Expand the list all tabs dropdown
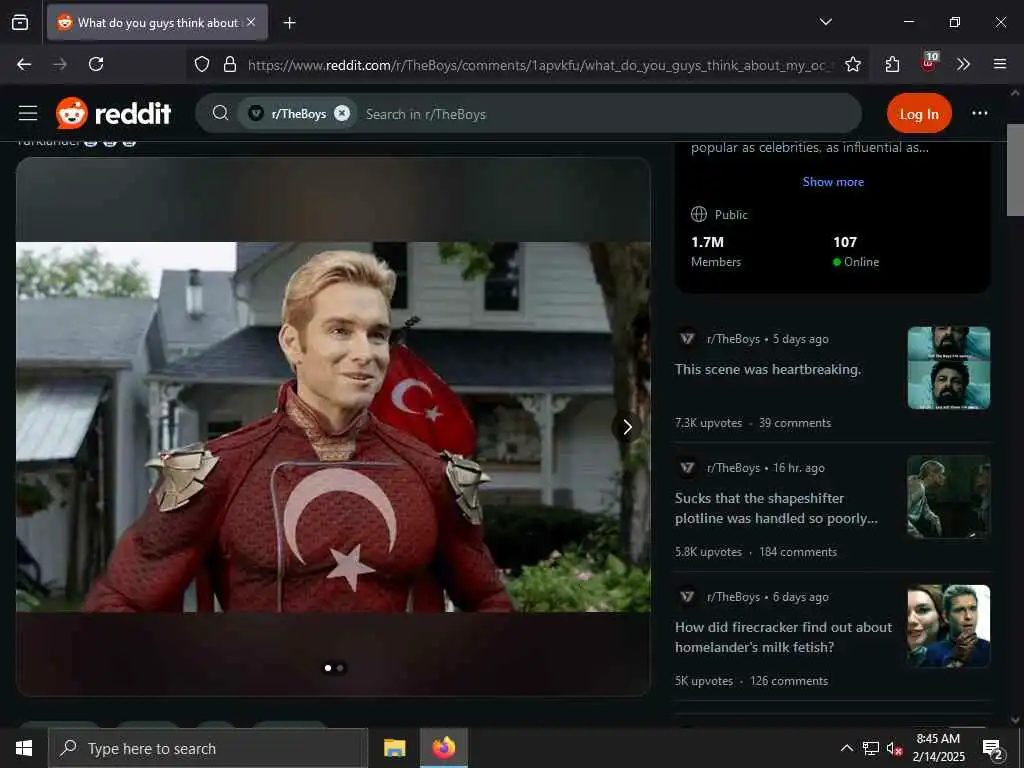 click(x=825, y=22)
